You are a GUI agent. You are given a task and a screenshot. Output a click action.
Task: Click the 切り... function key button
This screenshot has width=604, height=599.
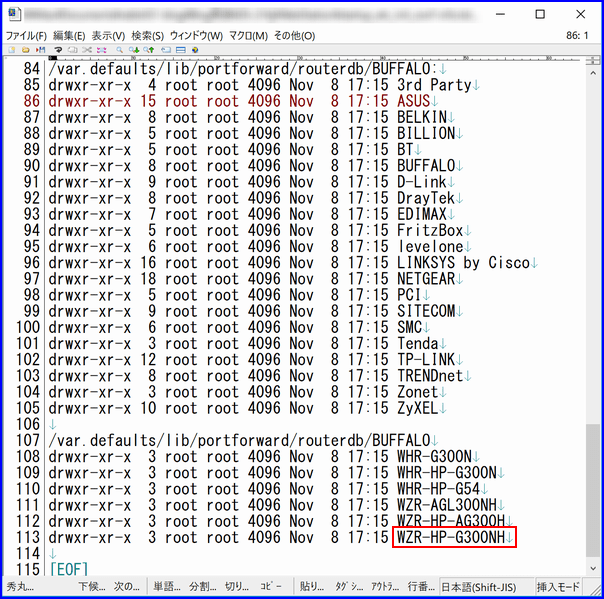(237, 587)
